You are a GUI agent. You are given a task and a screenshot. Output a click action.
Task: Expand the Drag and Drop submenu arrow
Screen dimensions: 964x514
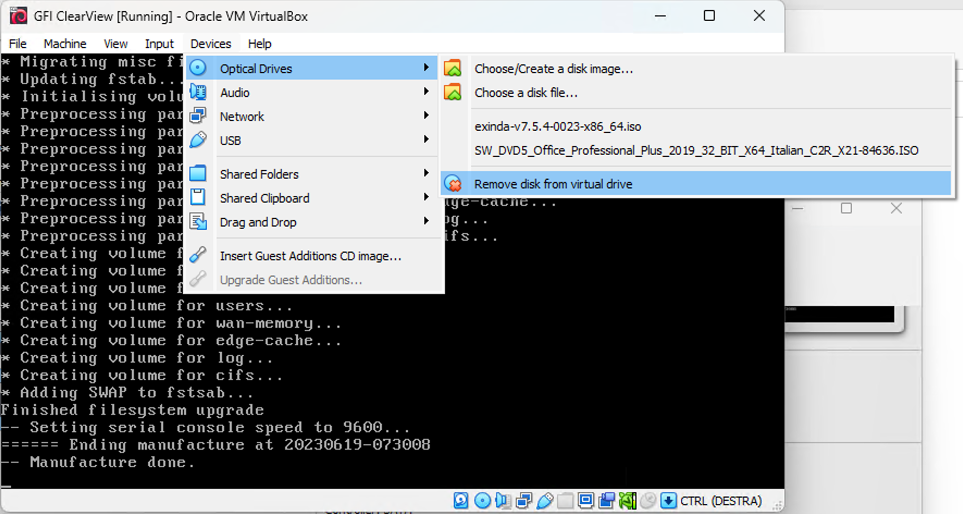click(x=426, y=221)
